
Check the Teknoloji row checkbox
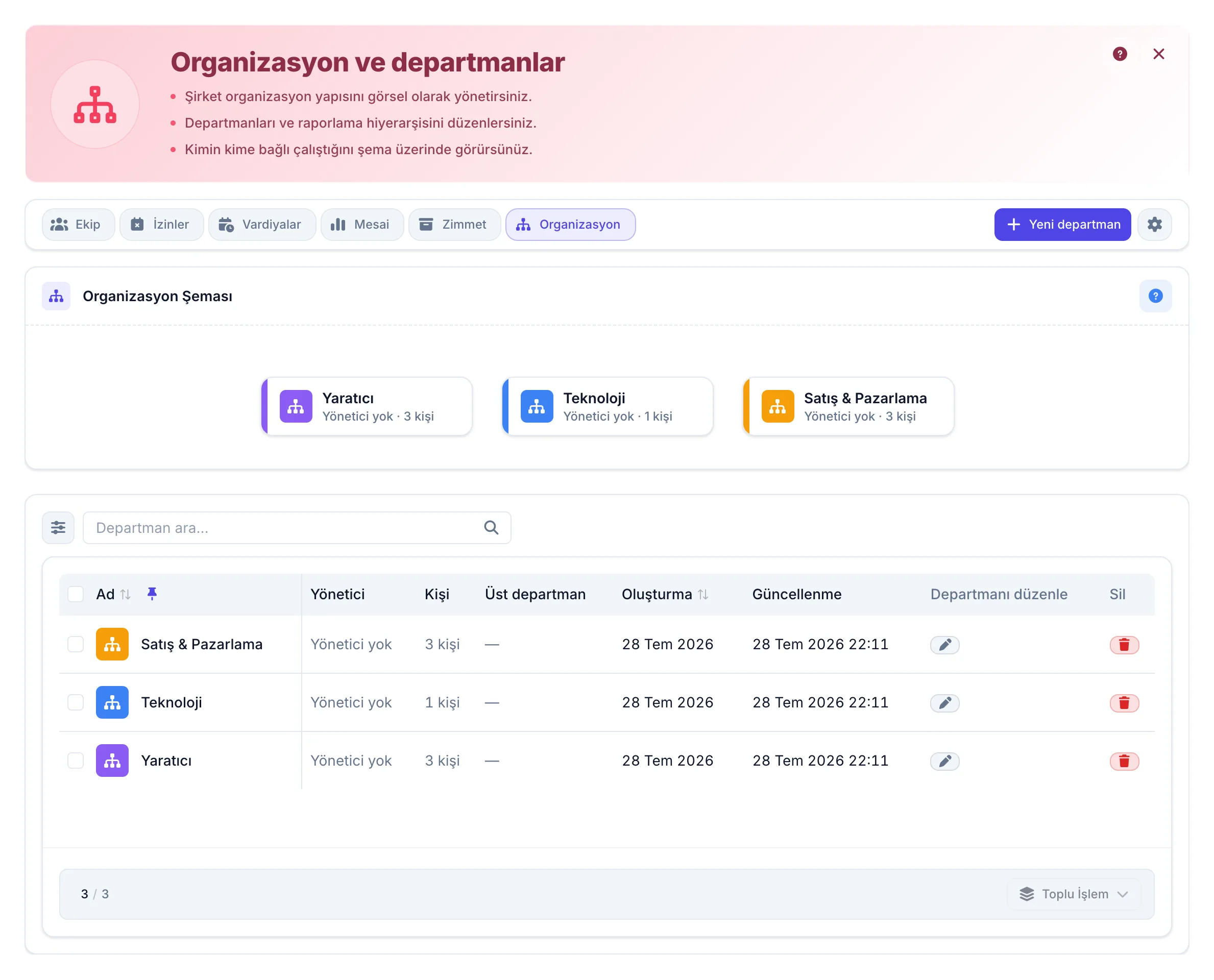point(76,702)
